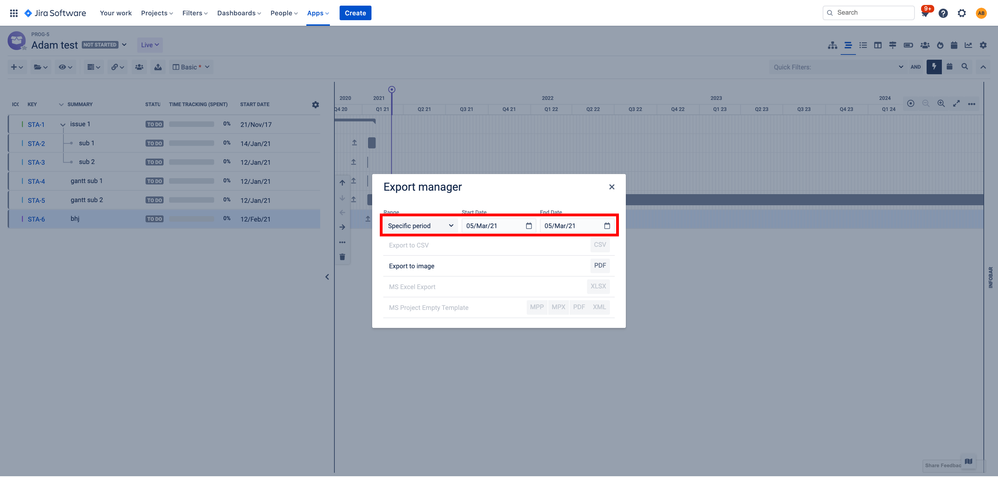The image size is (998, 477).
Task: Open the reports chart module icon
Action: pos(968,45)
